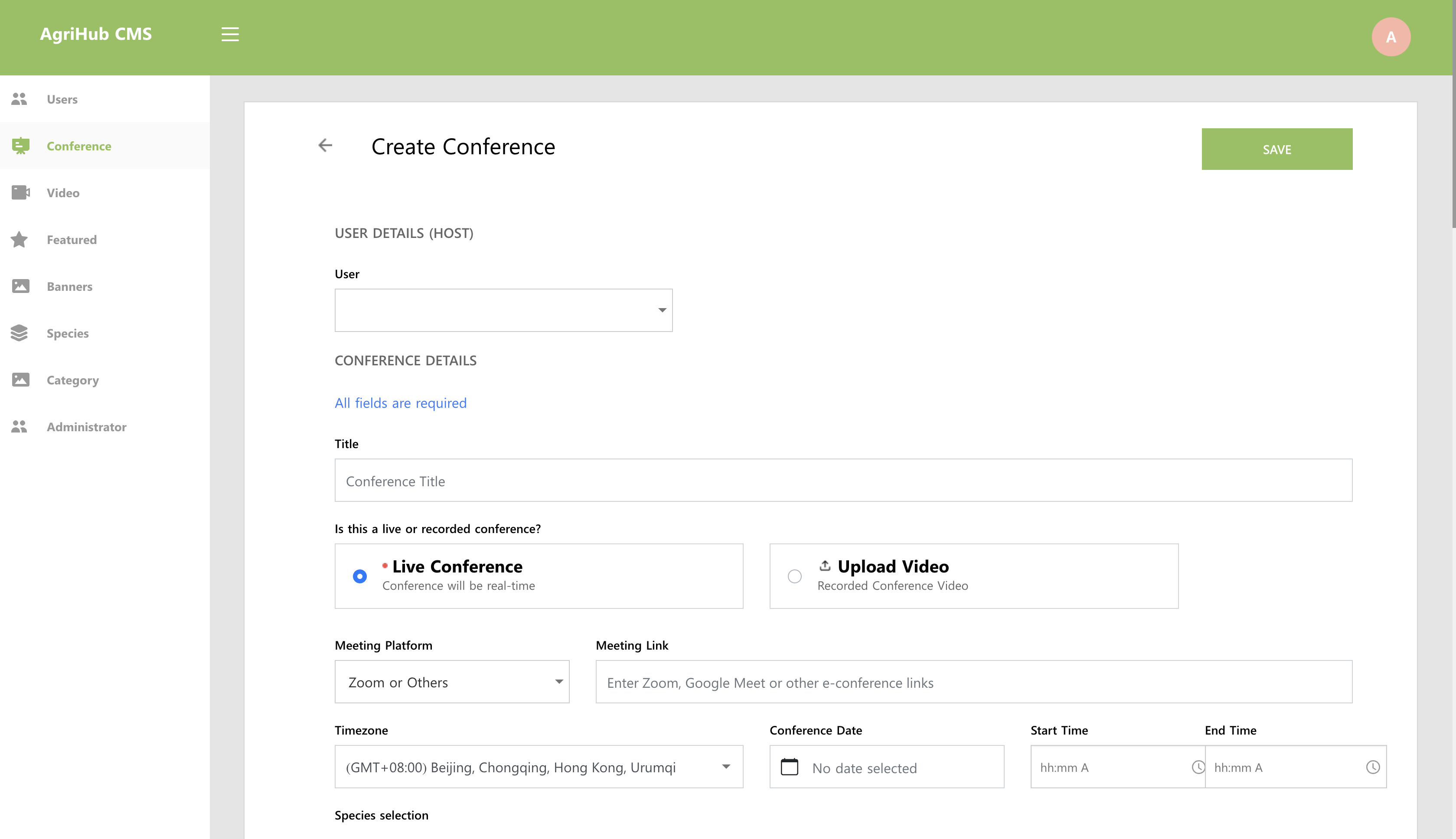1456x839 pixels.
Task: Open the user avatar in header
Action: pos(1390,37)
